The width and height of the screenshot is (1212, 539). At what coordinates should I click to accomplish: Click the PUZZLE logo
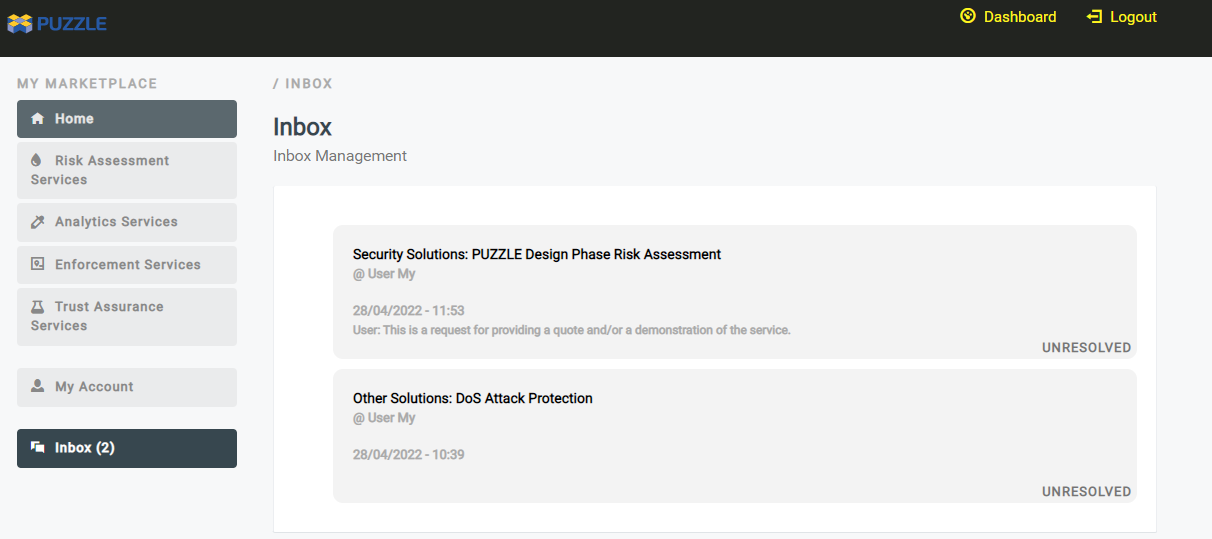pyautogui.click(x=57, y=23)
